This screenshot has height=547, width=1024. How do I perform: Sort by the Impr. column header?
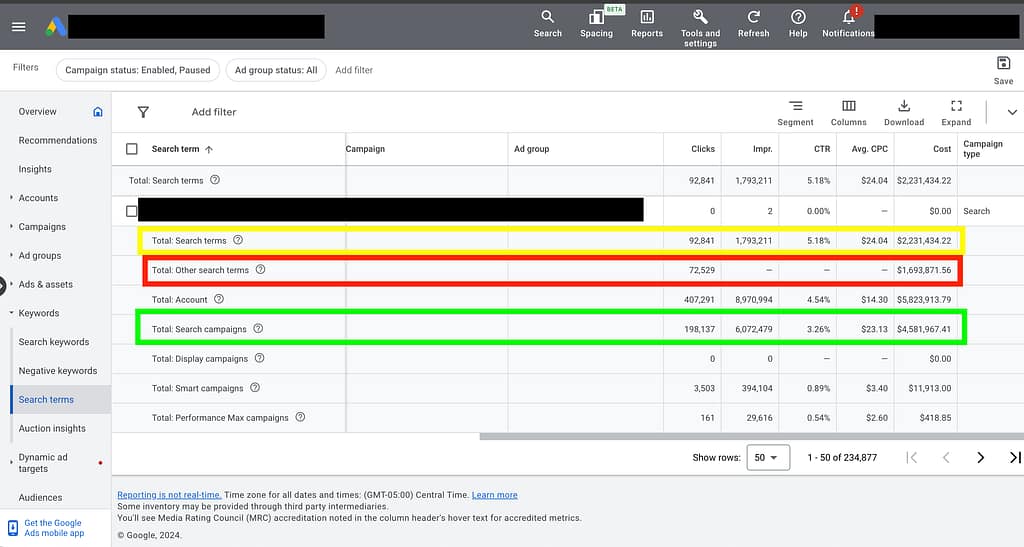pyautogui.click(x=762, y=149)
